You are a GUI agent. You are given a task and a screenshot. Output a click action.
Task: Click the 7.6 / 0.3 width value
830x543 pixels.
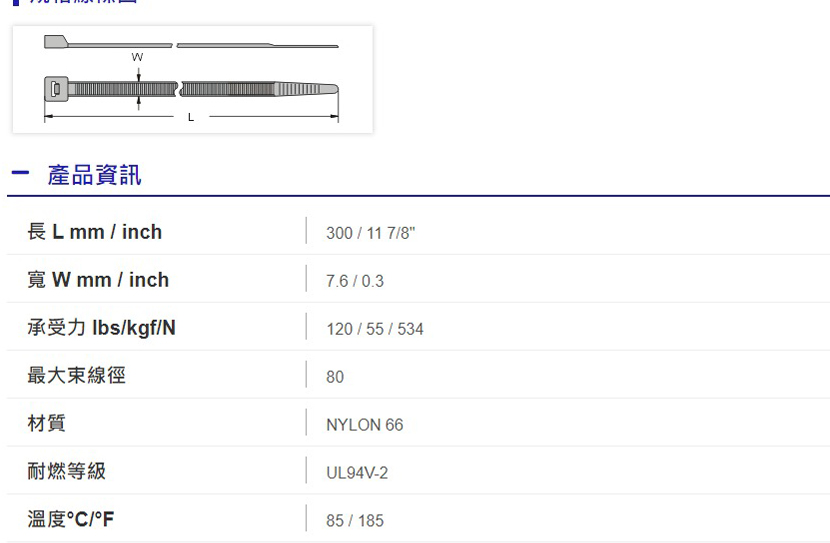(x=355, y=281)
